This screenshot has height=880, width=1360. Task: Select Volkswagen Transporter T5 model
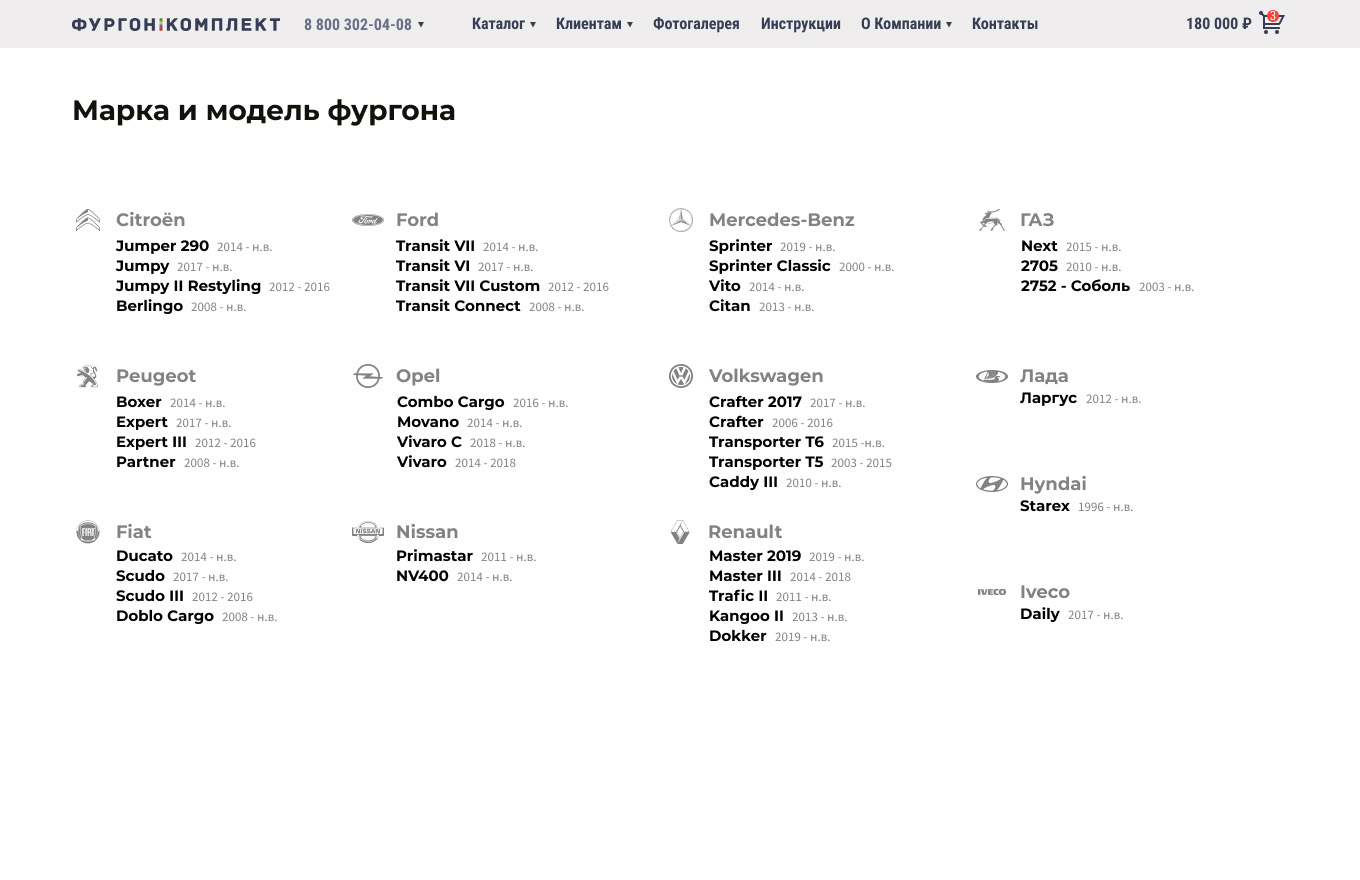(766, 462)
